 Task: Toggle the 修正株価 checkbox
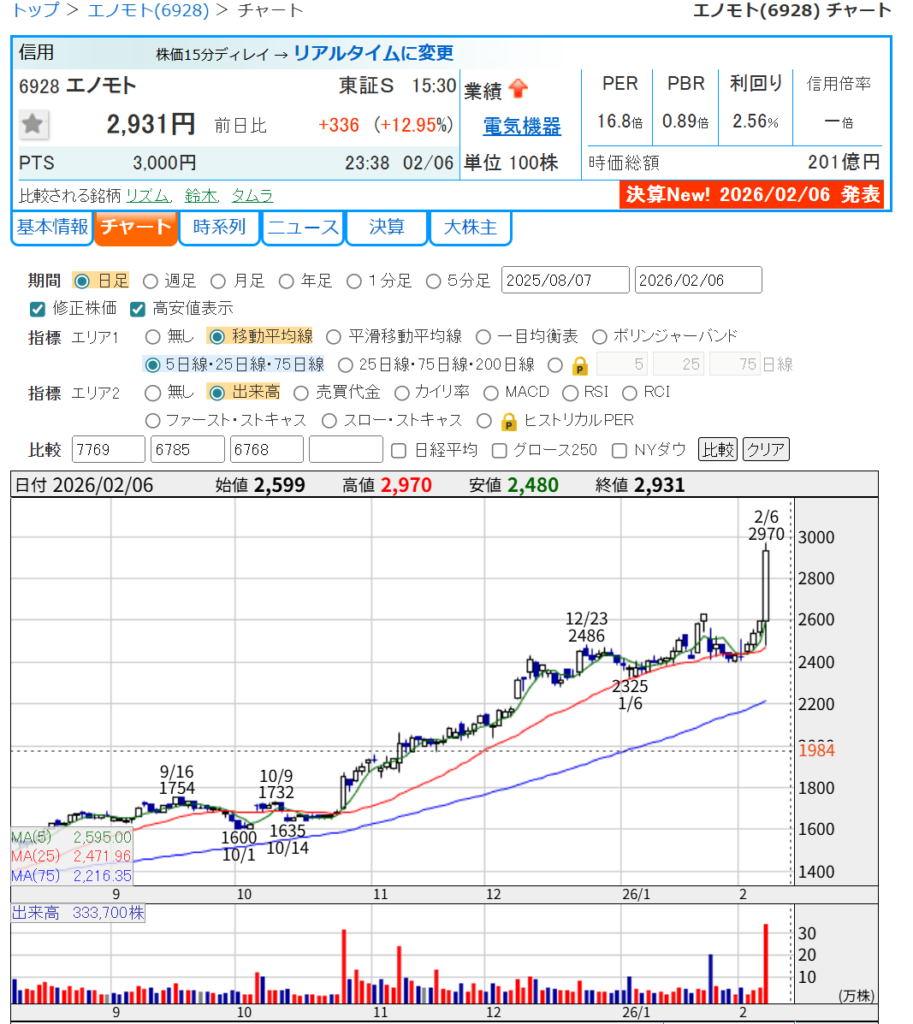[38, 309]
